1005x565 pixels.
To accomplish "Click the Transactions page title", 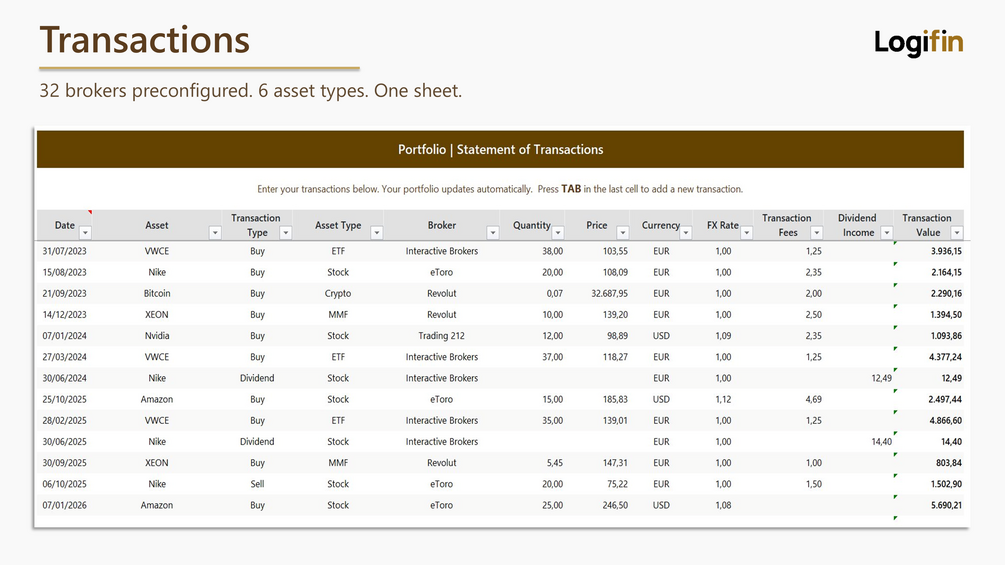I will click(144, 40).
